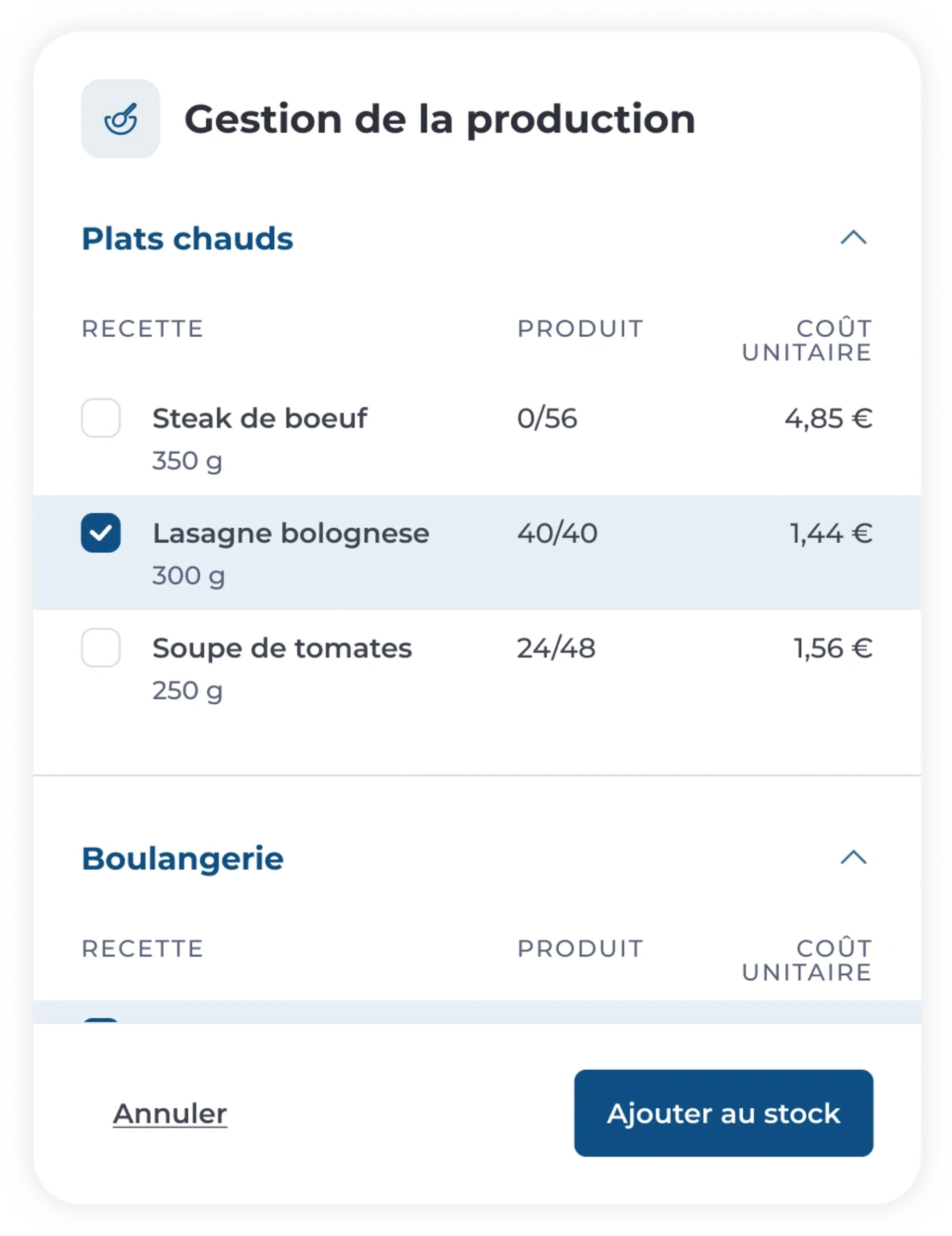Click the PRODUIT column header in Boulangerie
Viewport: 952px width, 1236px height.
[x=580, y=949]
